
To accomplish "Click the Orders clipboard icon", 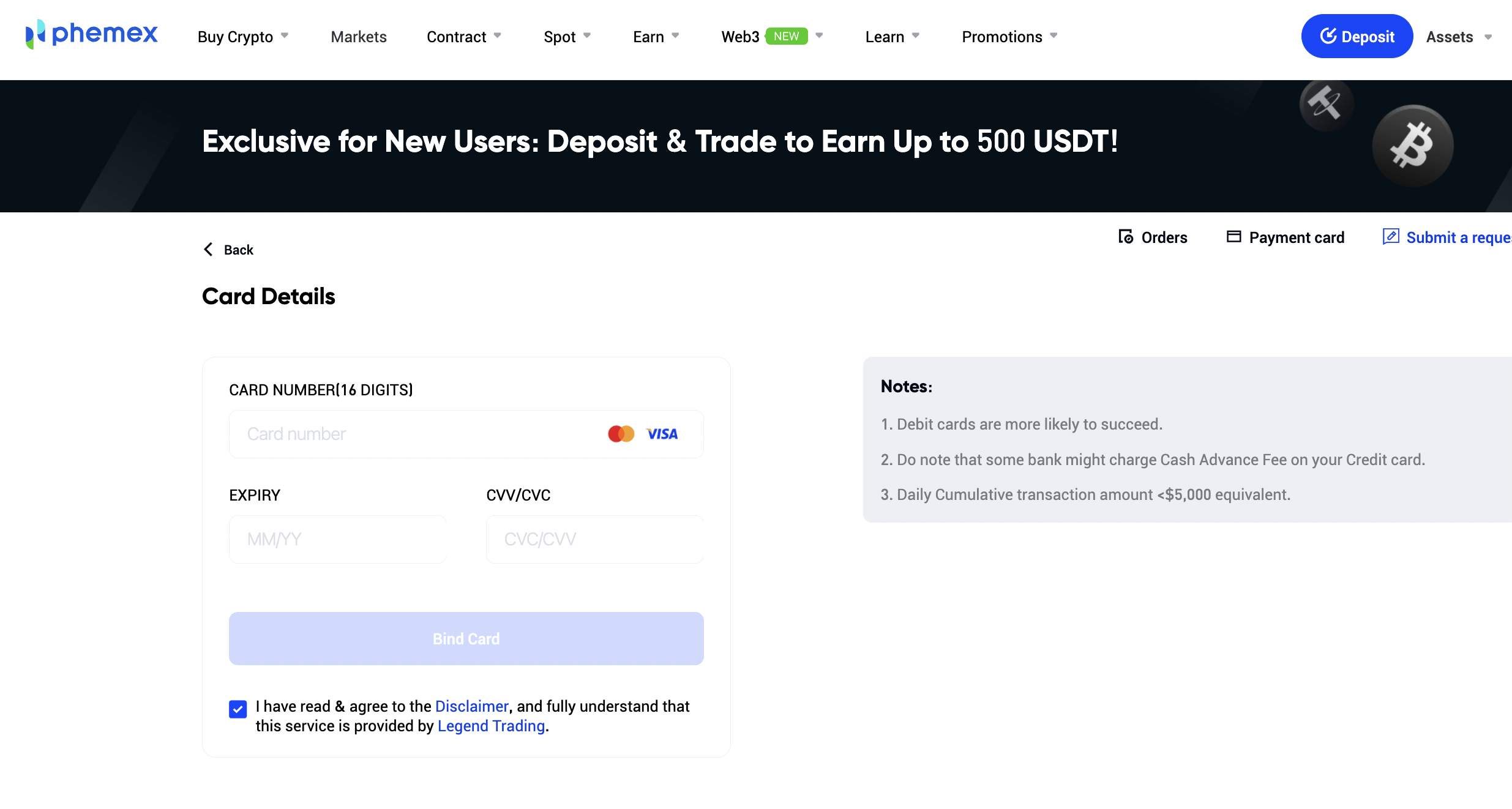I will pos(1125,237).
